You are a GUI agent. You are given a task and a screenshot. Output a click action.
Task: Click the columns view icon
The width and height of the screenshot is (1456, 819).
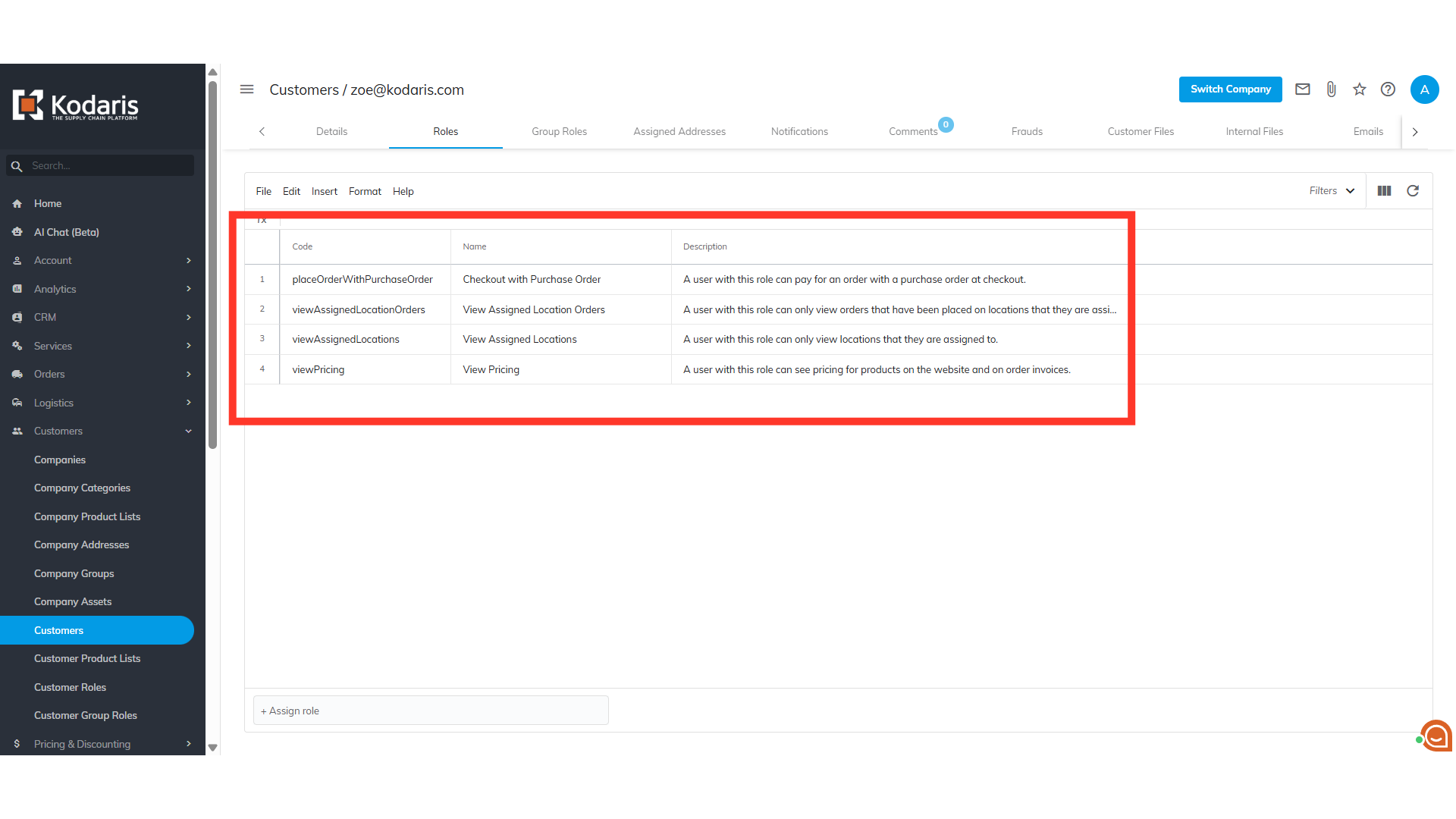coord(1384,191)
